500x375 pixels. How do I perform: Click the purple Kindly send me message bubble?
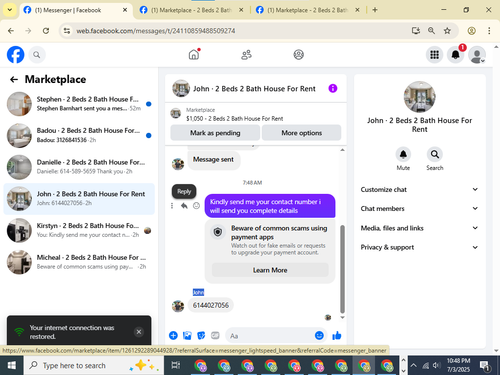click(270, 206)
